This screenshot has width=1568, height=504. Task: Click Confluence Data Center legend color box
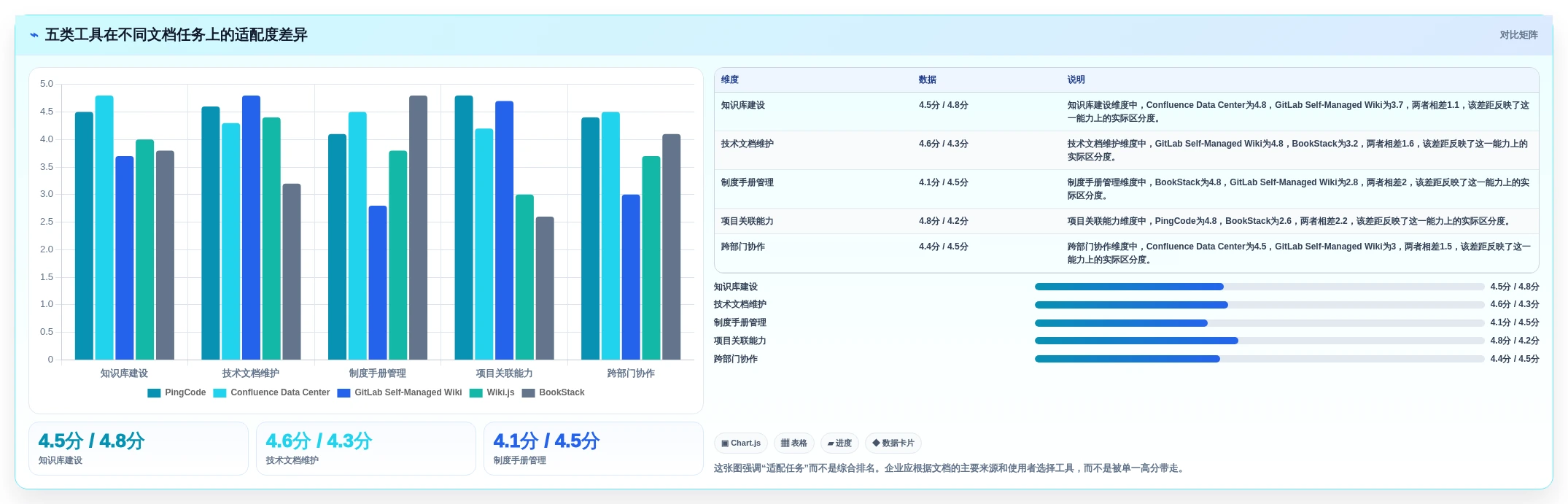click(x=220, y=393)
